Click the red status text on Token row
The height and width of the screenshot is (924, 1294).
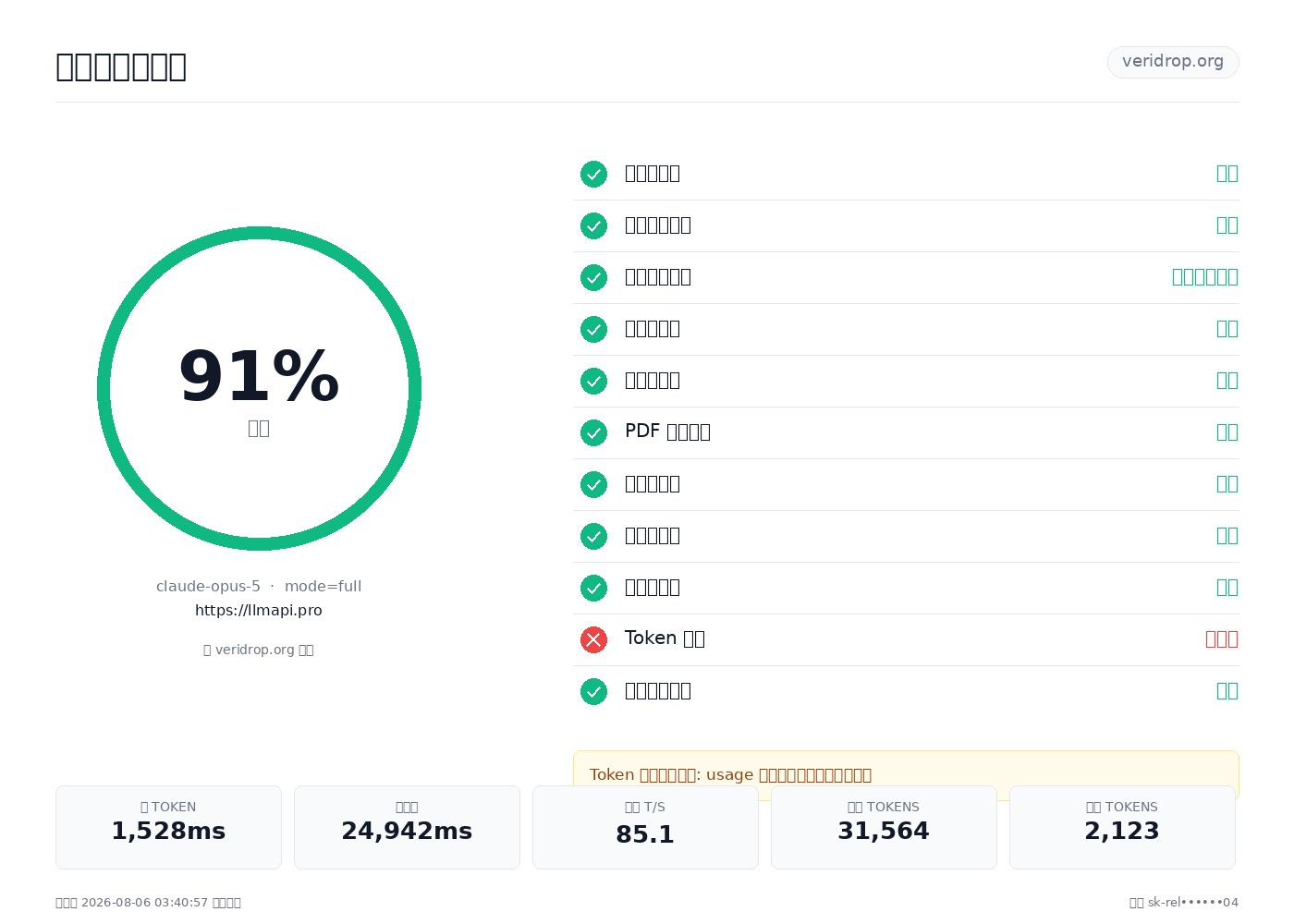tap(1222, 639)
